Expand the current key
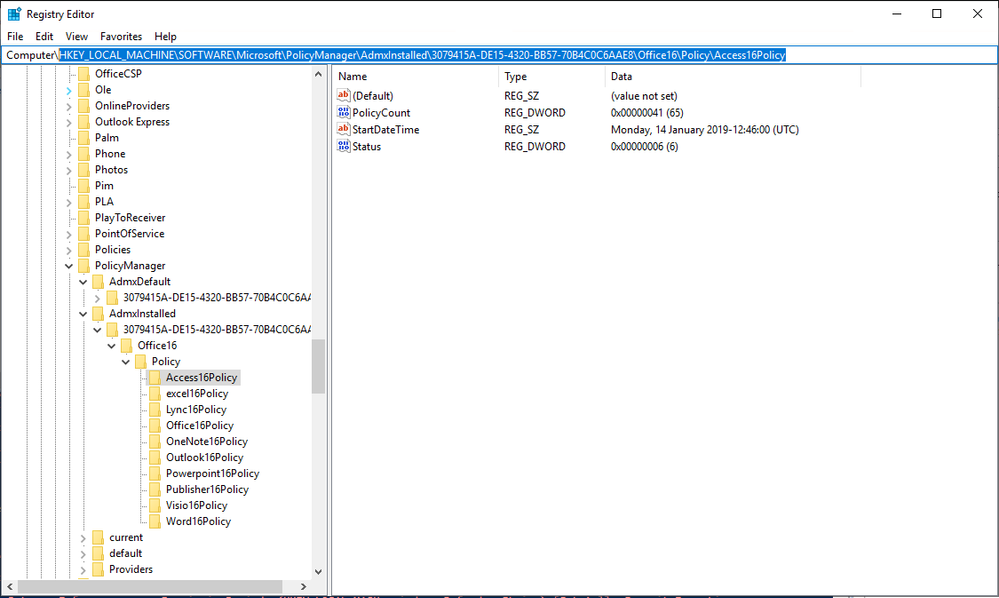Screen dimensions: 999x598 83,538
